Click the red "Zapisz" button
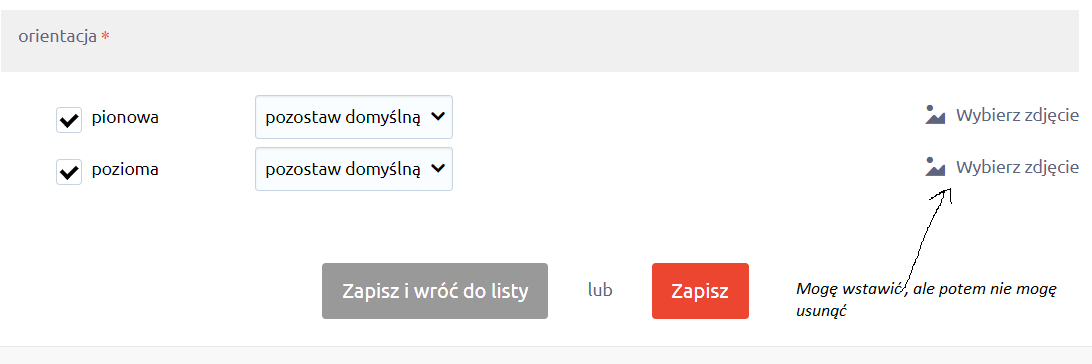The height and width of the screenshot is (364, 1092). point(700,291)
